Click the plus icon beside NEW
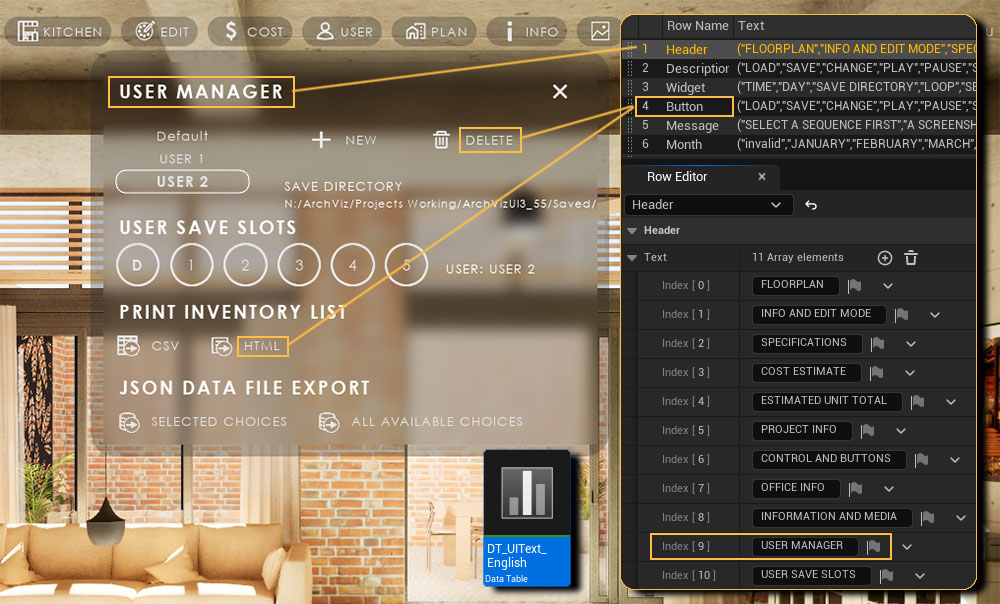Image resolution: width=1000 pixels, height=604 pixels. [x=321, y=140]
